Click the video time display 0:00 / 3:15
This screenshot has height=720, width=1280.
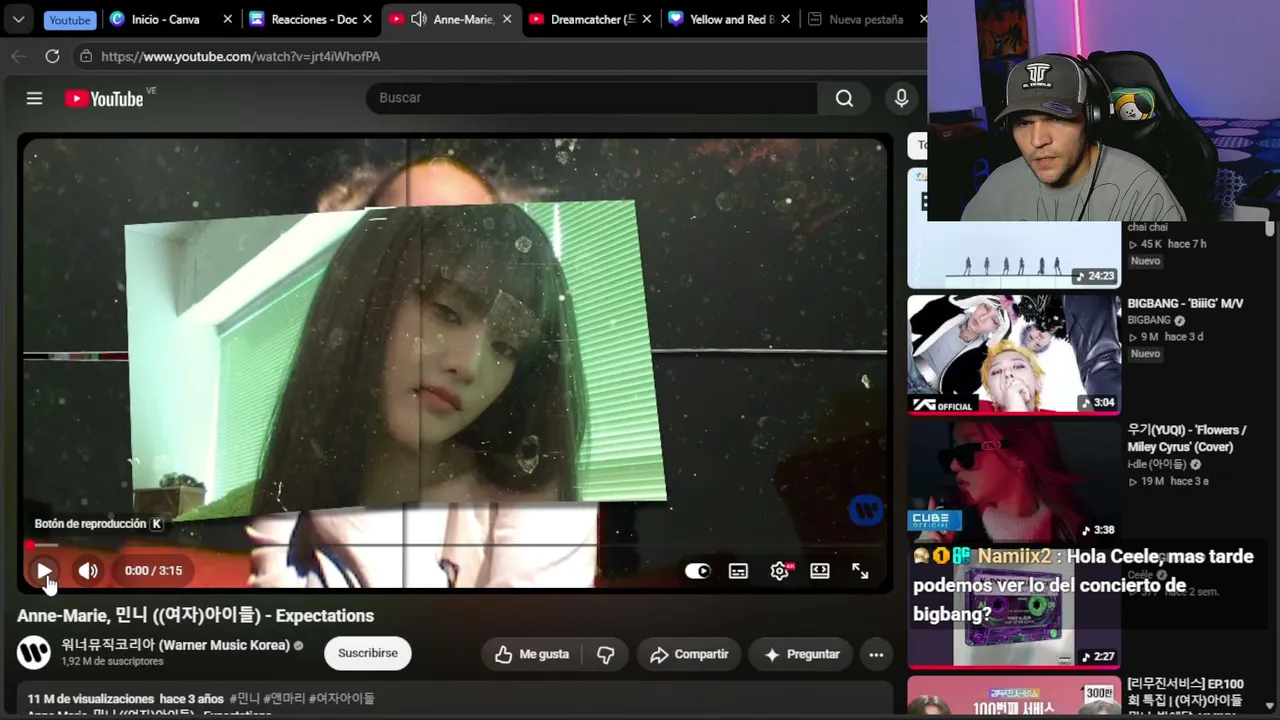click(x=153, y=571)
